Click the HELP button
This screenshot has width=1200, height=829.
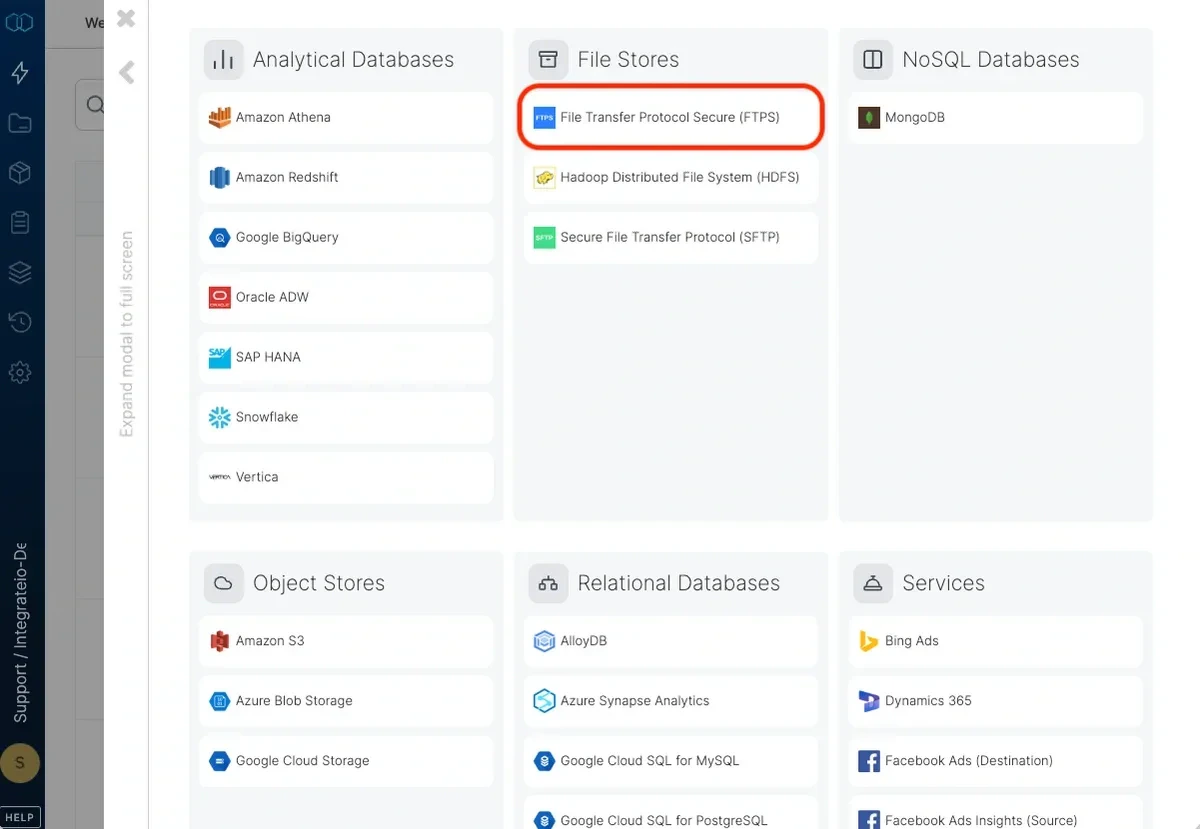[20, 817]
